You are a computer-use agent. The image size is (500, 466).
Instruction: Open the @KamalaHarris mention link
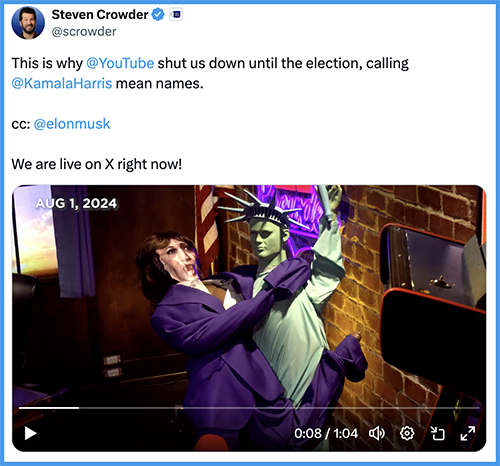[62, 83]
